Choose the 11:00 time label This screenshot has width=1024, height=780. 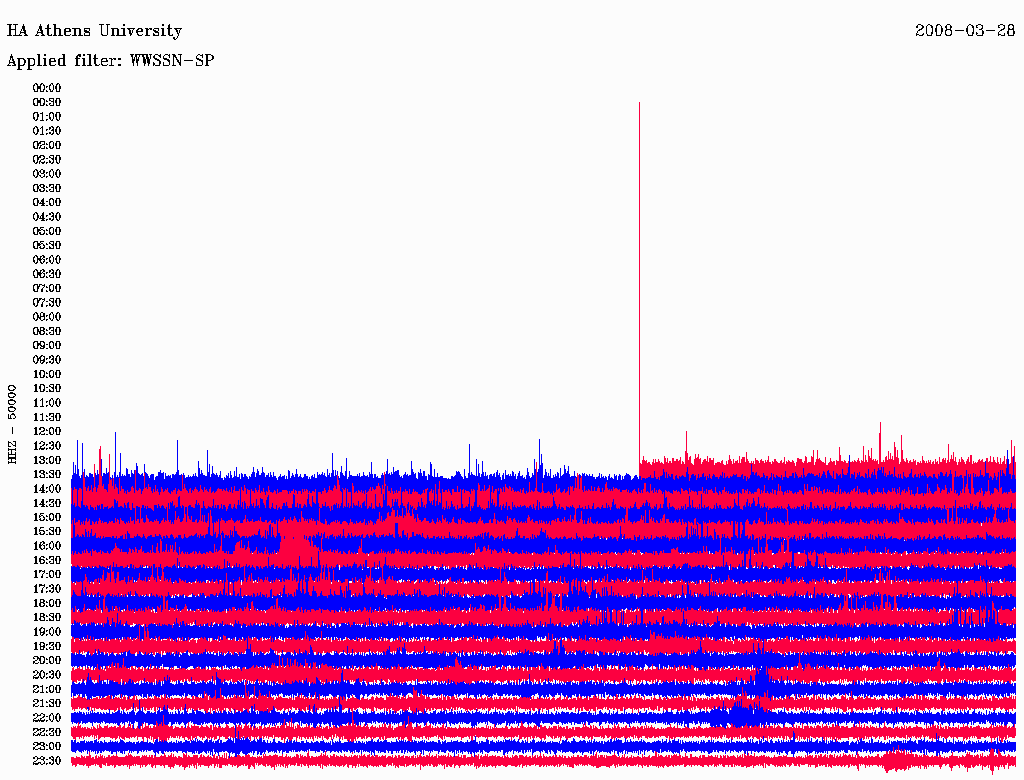point(47,403)
